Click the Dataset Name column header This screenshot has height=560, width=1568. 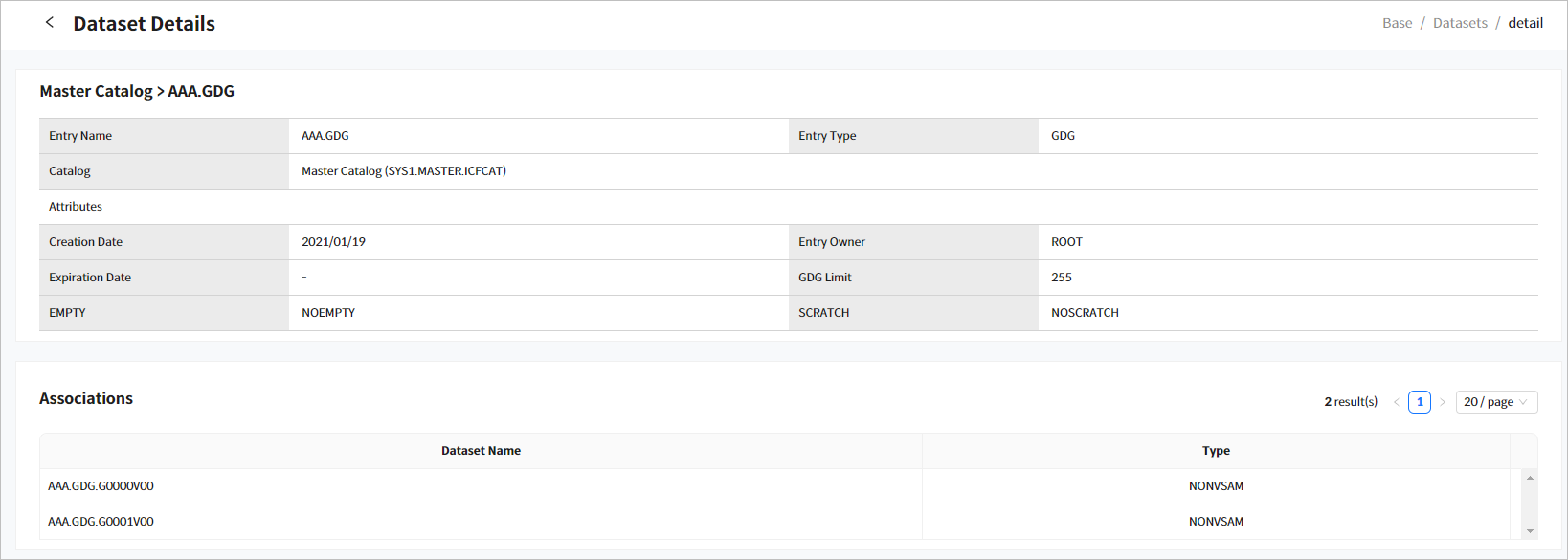tap(481, 451)
